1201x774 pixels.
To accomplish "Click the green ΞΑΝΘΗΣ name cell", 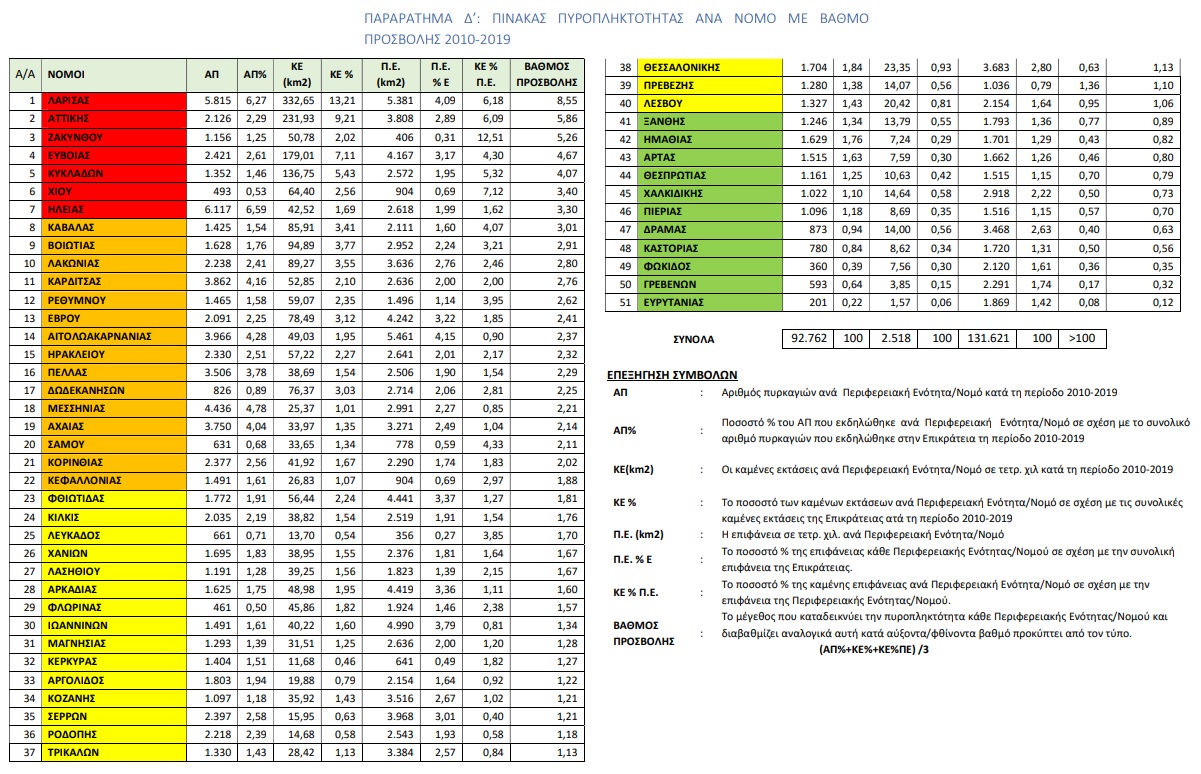I will click(x=709, y=121).
